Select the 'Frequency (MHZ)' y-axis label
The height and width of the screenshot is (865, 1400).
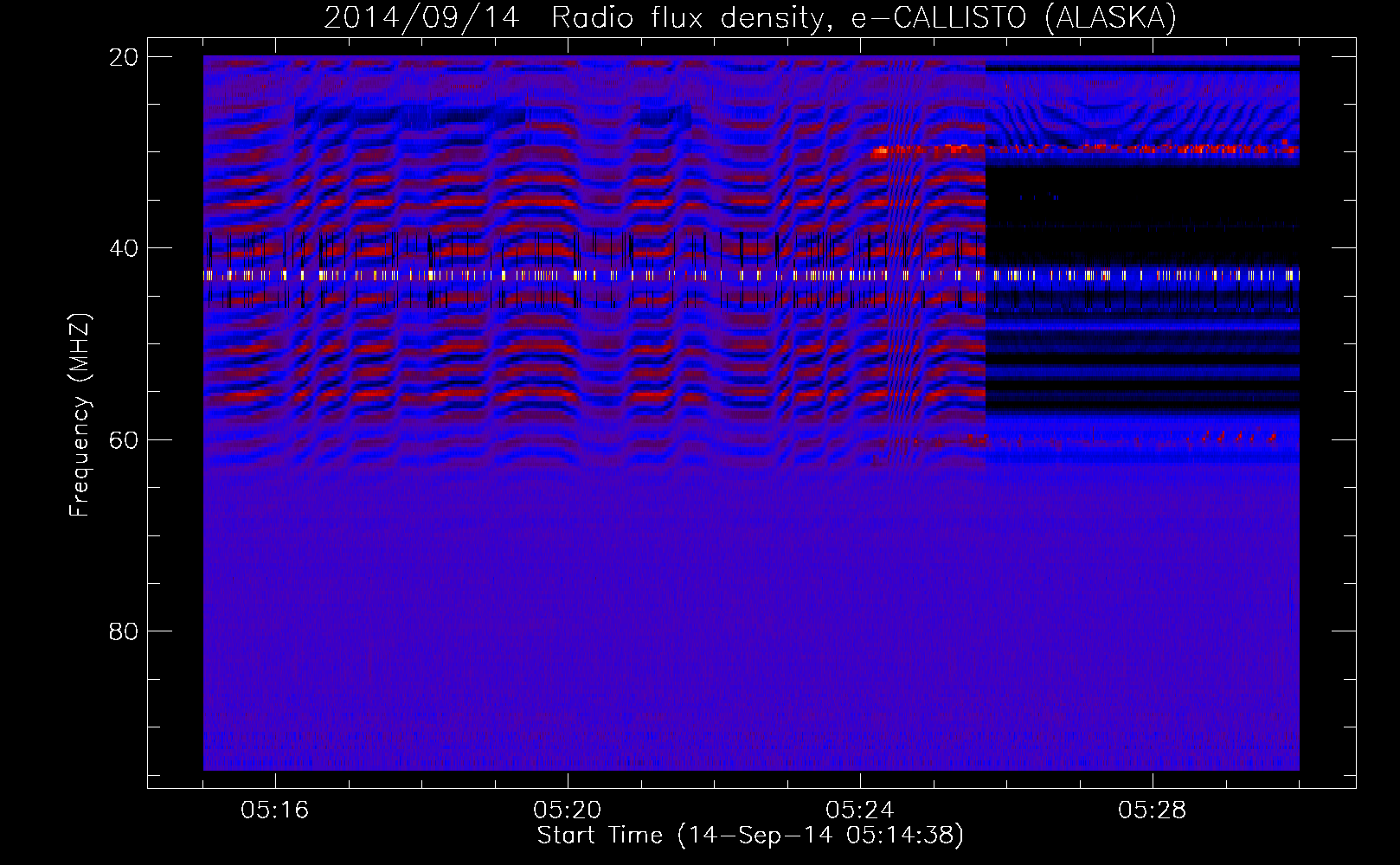(x=80, y=415)
